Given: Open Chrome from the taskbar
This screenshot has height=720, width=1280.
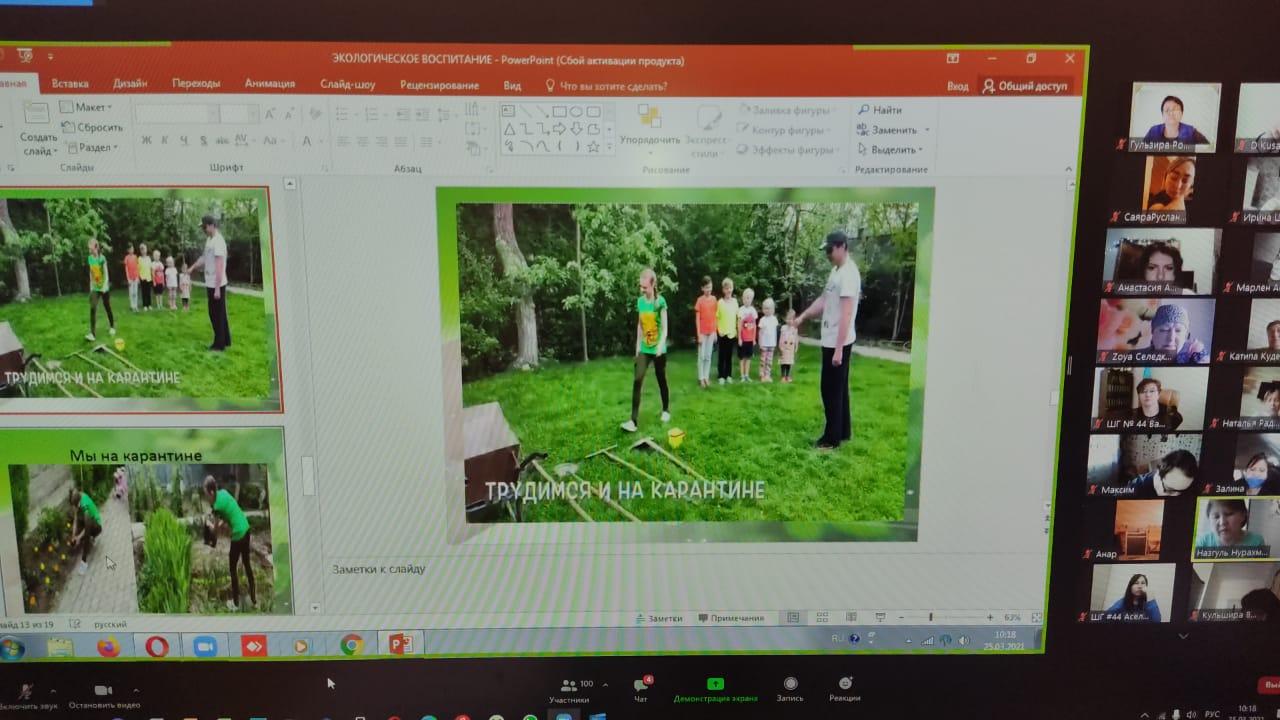Looking at the screenshot, I should pyautogui.click(x=351, y=645).
